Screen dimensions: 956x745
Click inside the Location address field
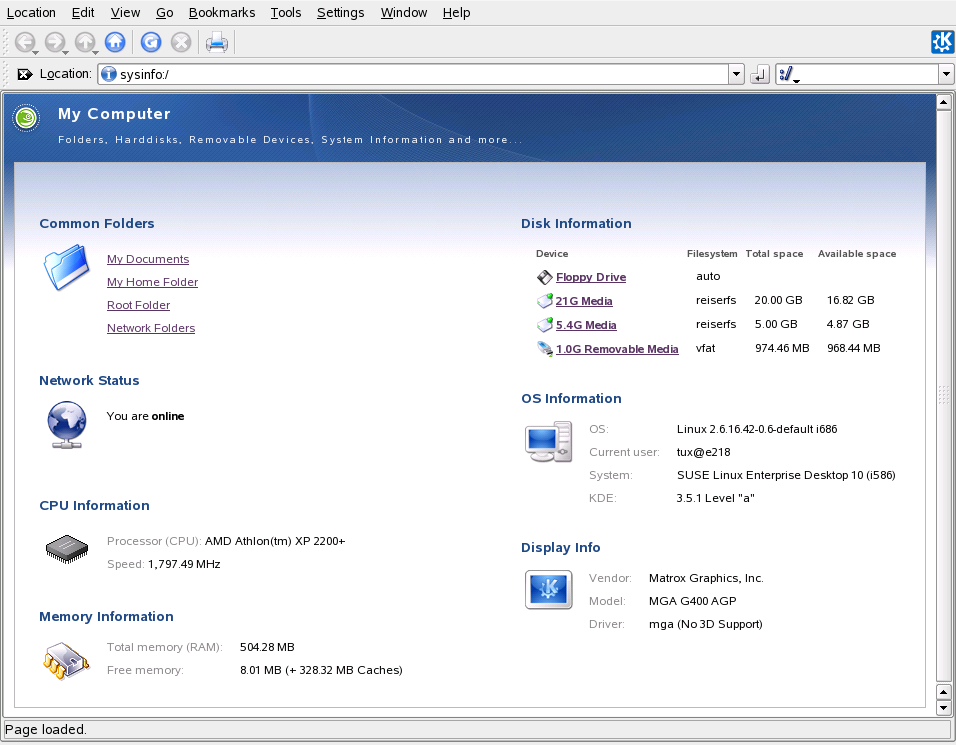(420, 74)
